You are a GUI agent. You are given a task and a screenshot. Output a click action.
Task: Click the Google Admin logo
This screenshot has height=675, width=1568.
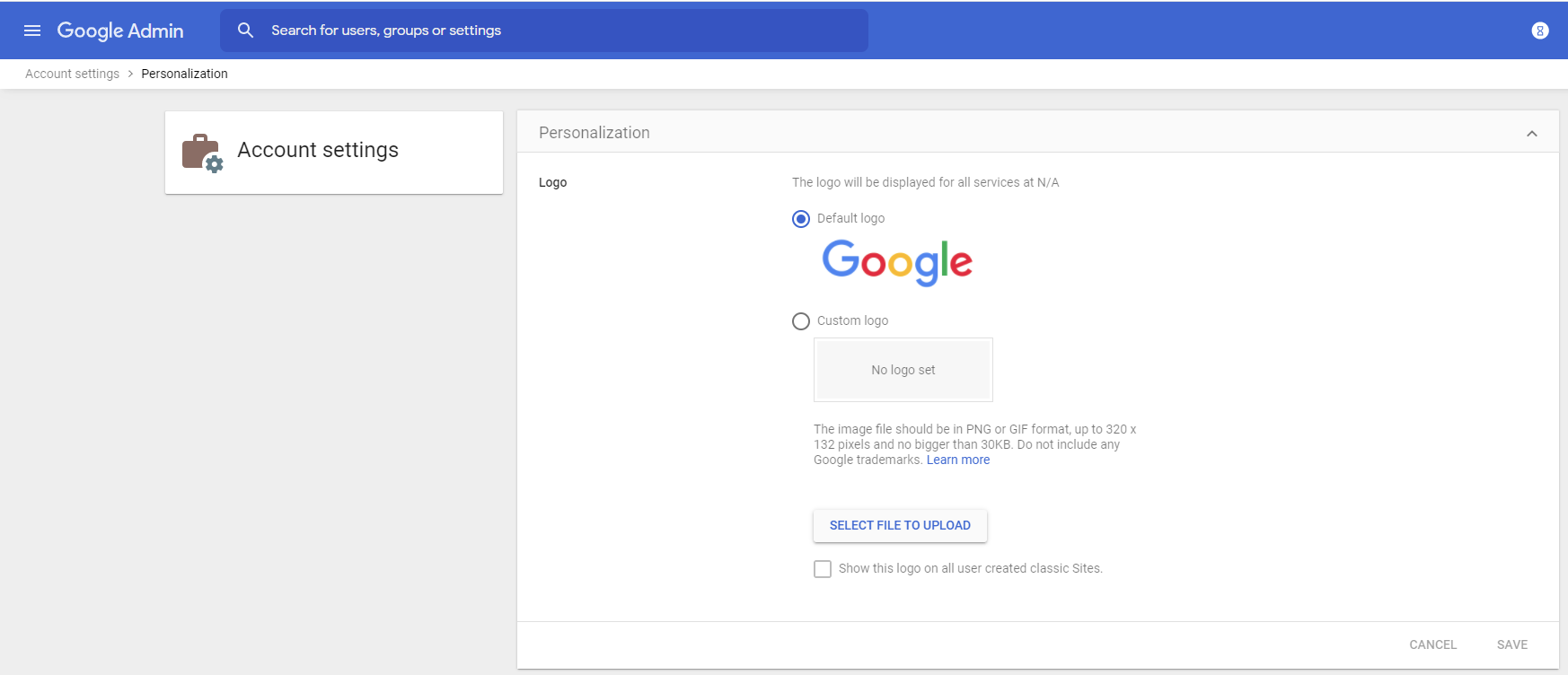tap(120, 31)
